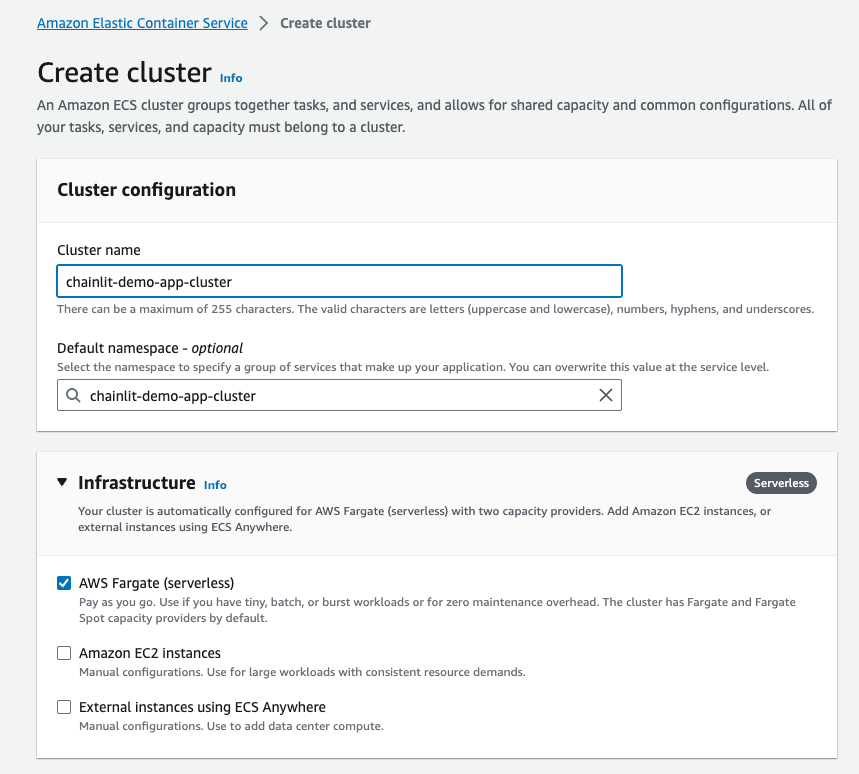Viewport: 859px width, 774px height.
Task: Uncheck AWS Fargate (serverless)
Action: pyautogui.click(x=64, y=582)
